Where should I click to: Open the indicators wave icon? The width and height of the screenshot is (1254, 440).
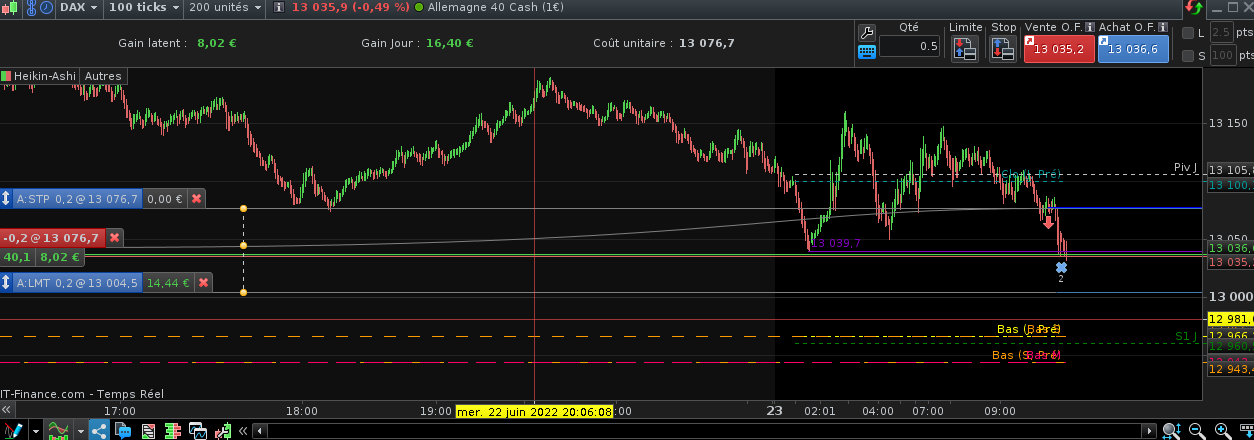pos(60,431)
